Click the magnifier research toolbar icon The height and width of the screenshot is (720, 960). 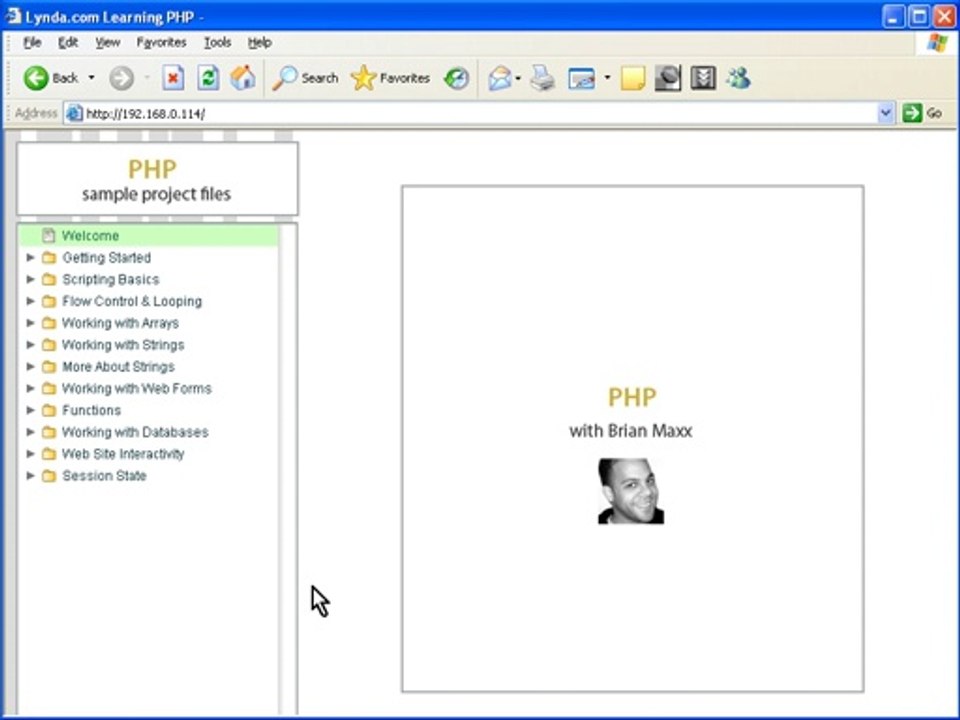667,78
